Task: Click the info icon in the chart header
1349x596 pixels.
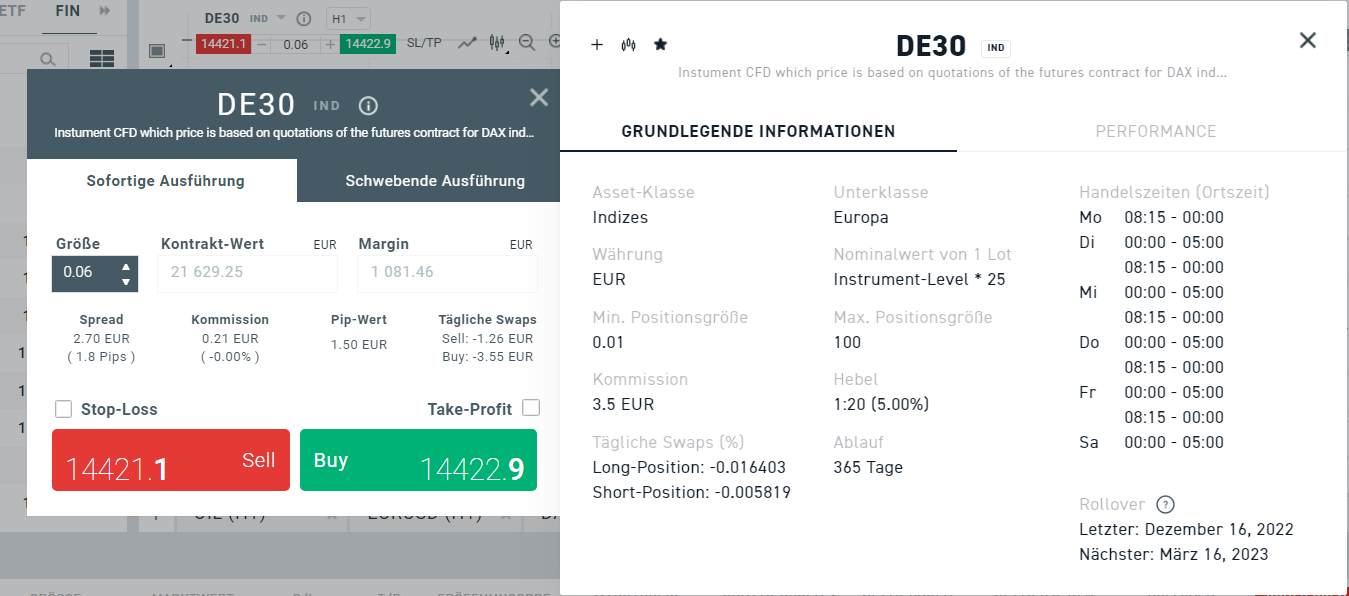Action: pyautogui.click(x=304, y=19)
